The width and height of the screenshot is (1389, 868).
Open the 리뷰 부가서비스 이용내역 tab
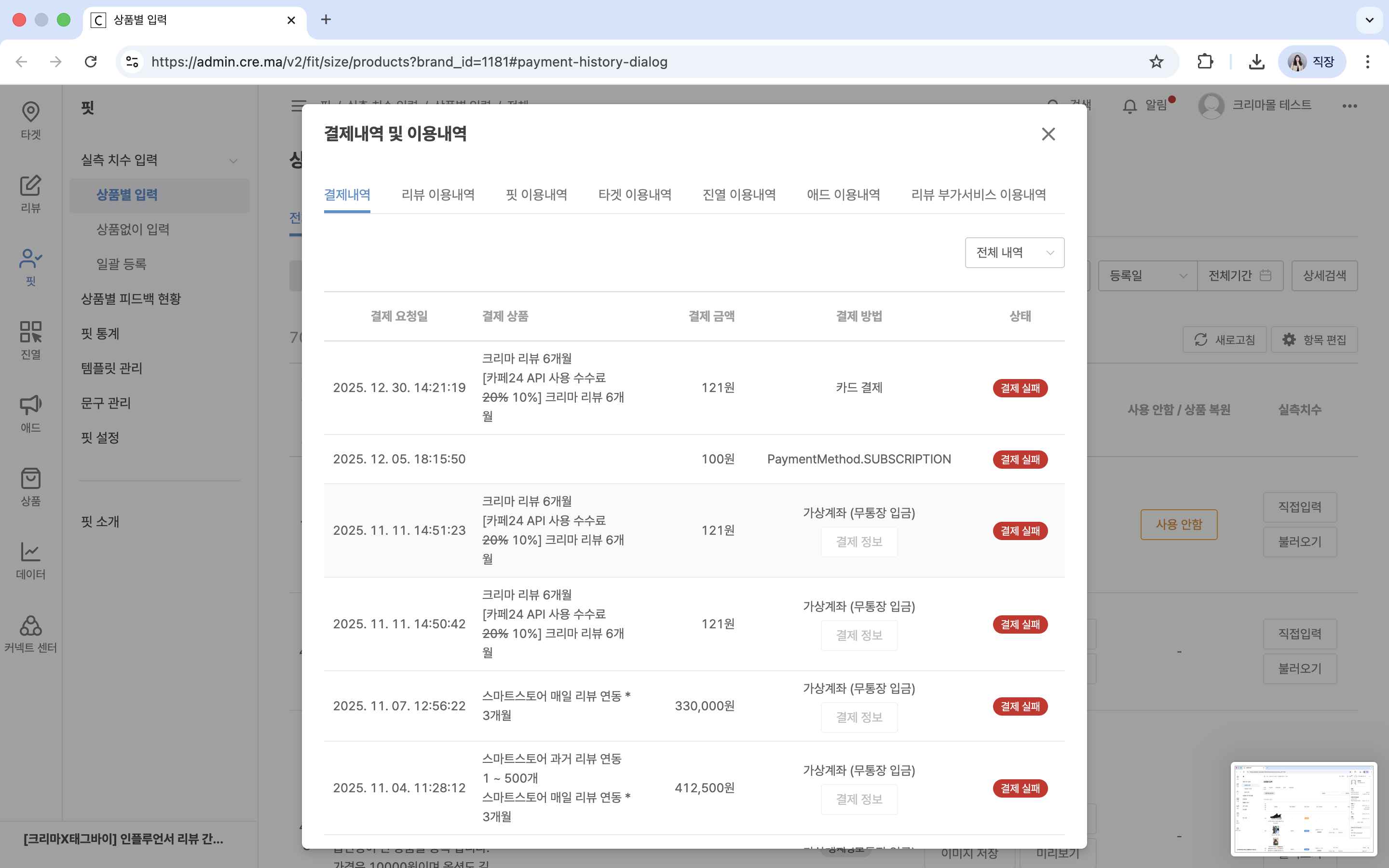[979, 194]
